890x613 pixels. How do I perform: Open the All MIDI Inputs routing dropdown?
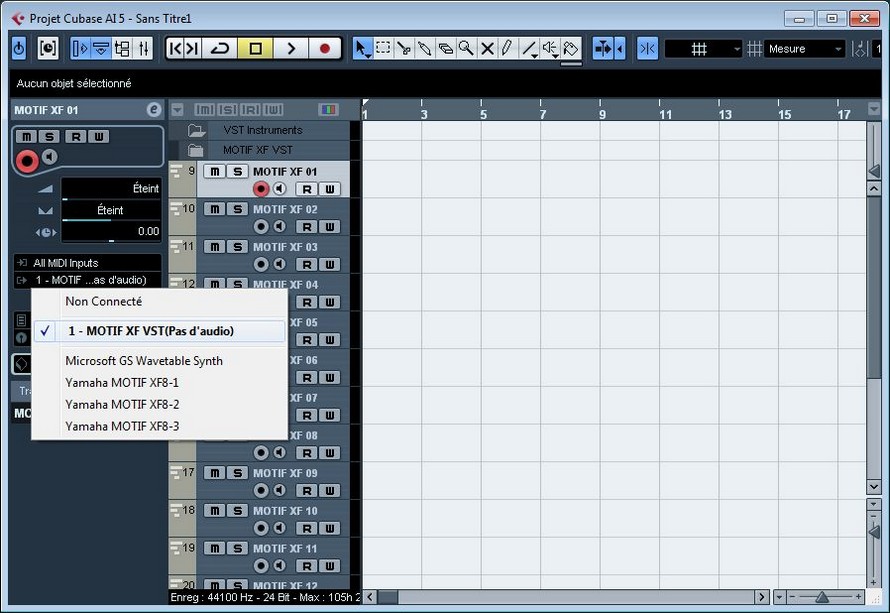(x=88, y=263)
